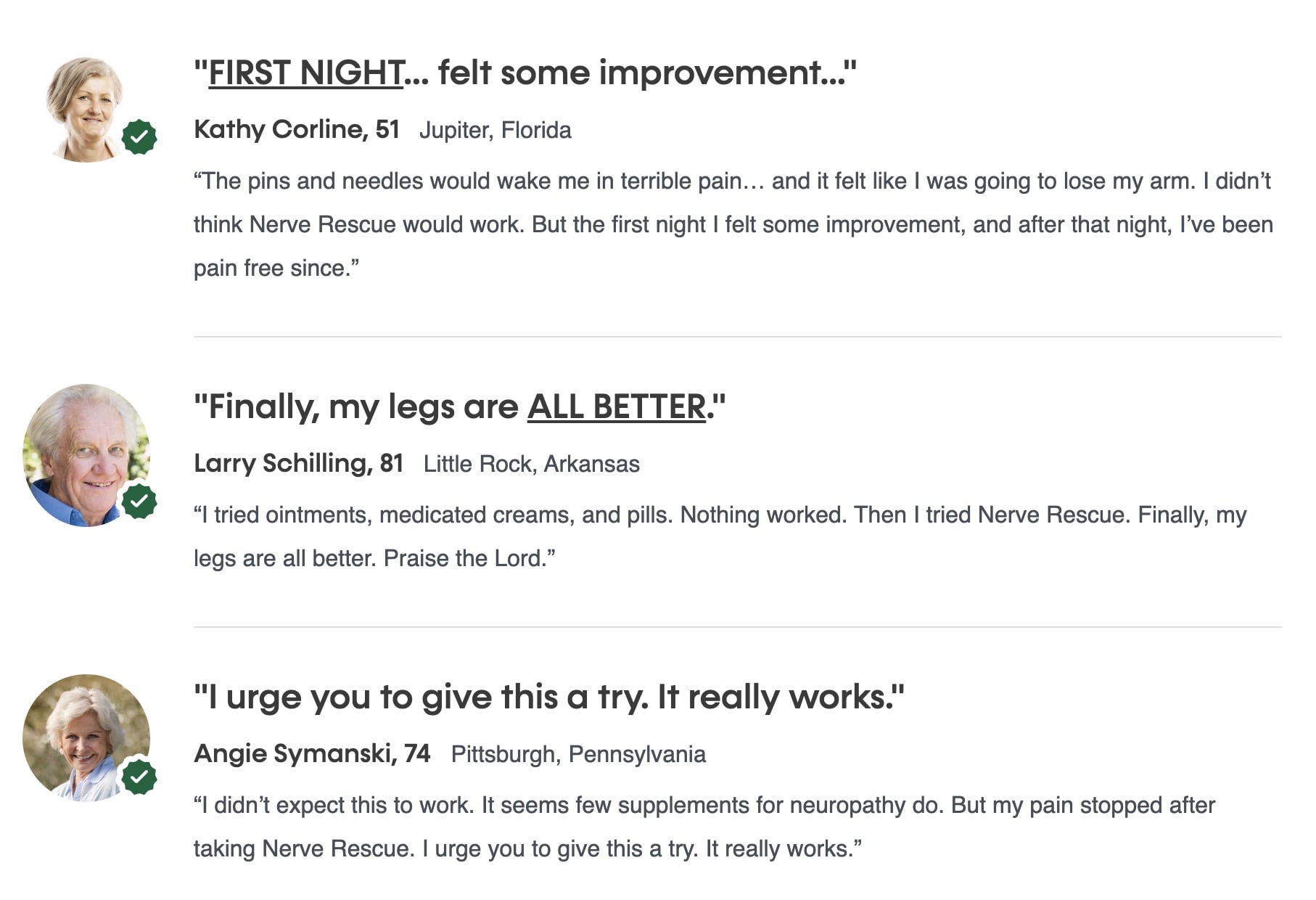Click the name Larry Schilling, 81
This screenshot has height=900, width=1316.
[x=298, y=464]
